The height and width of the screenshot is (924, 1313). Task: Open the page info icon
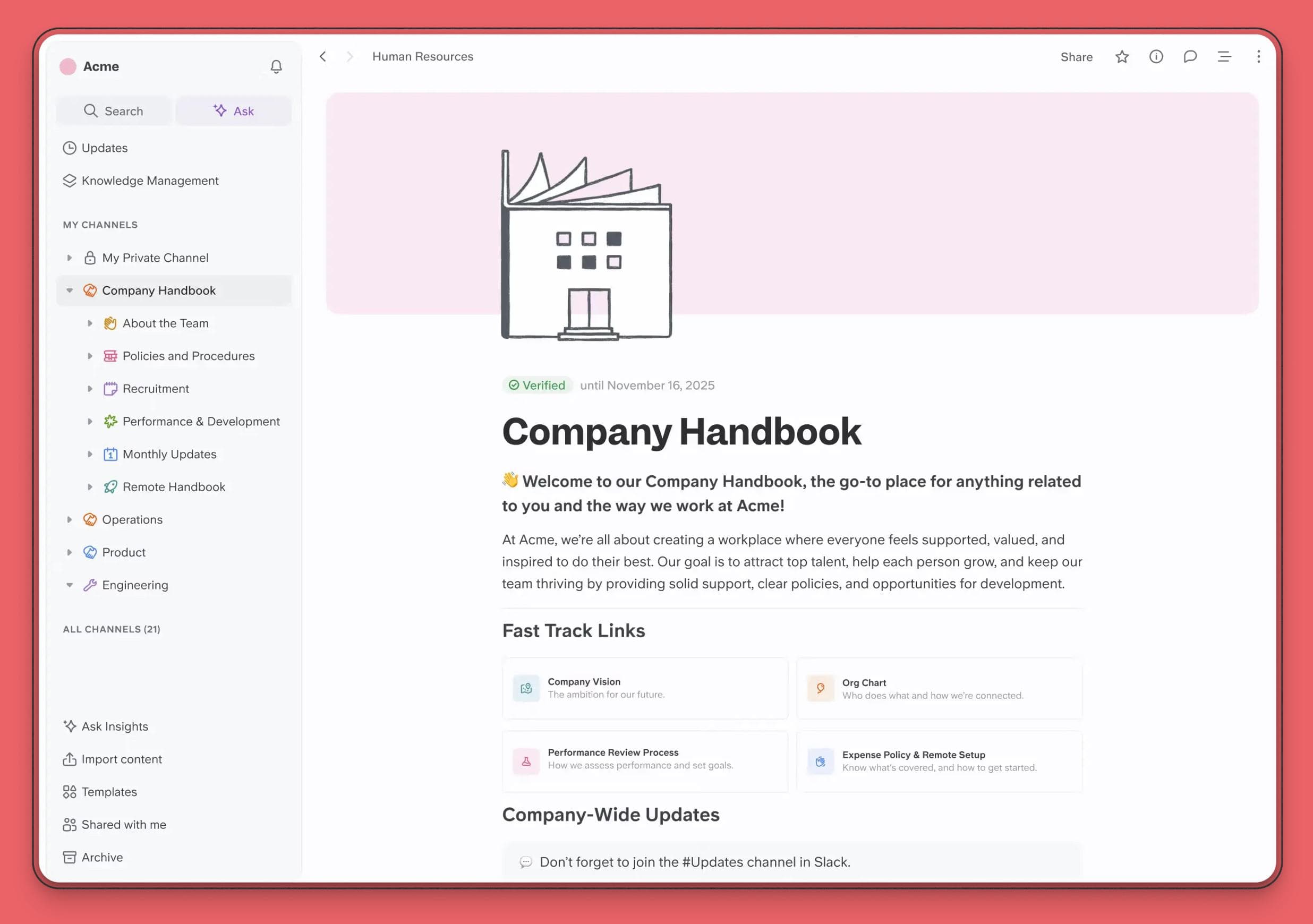[x=1156, y=57]
